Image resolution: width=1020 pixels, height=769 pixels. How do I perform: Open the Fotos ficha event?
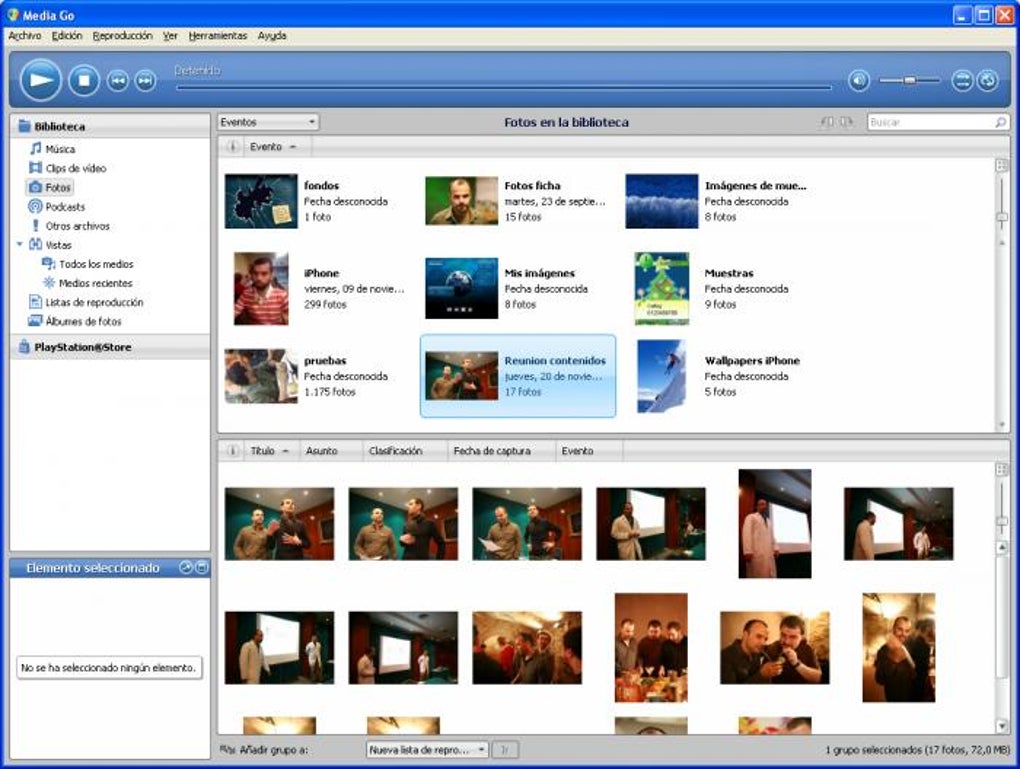[516, 201]
